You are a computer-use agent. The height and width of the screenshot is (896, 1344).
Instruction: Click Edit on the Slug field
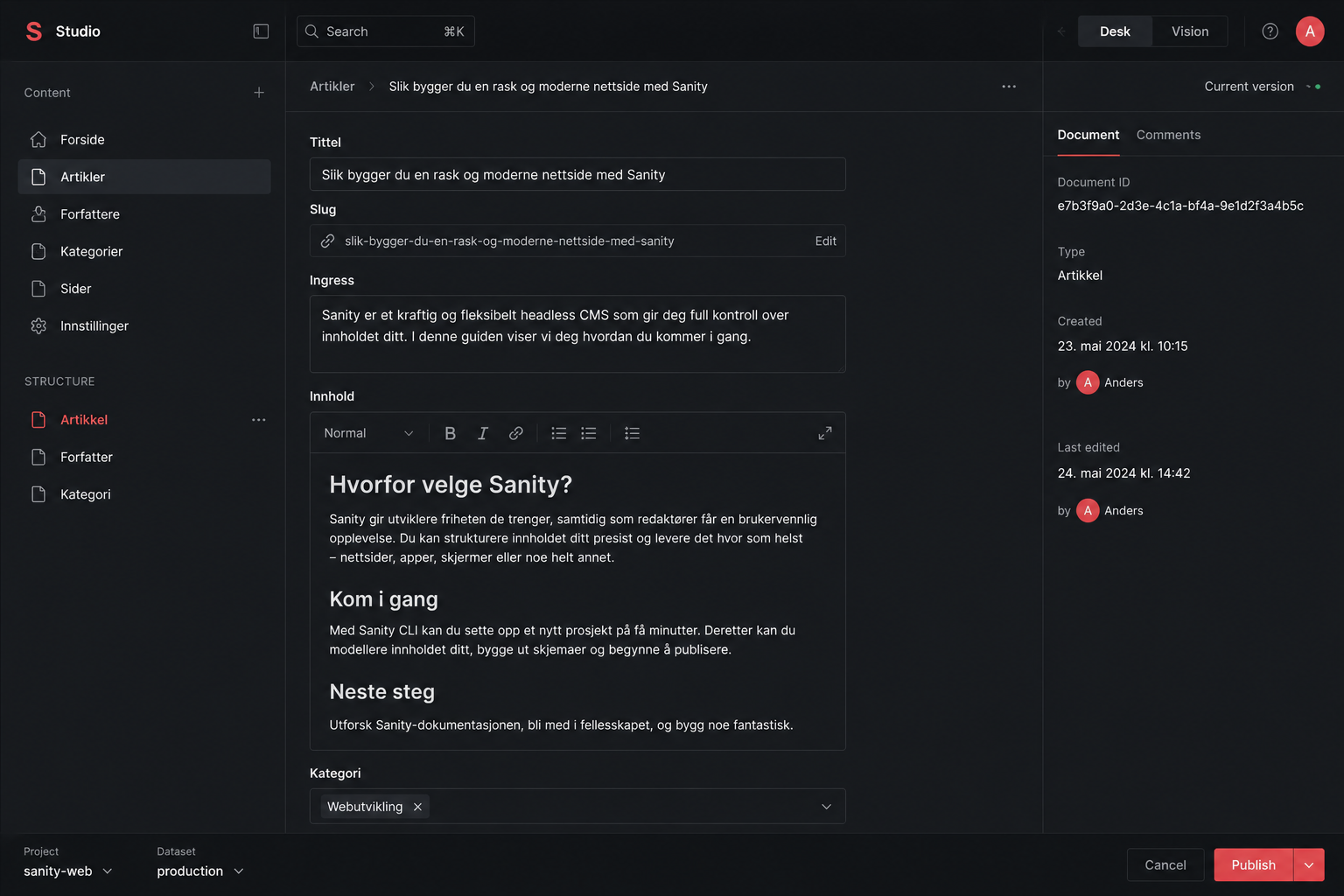(826, 241)
